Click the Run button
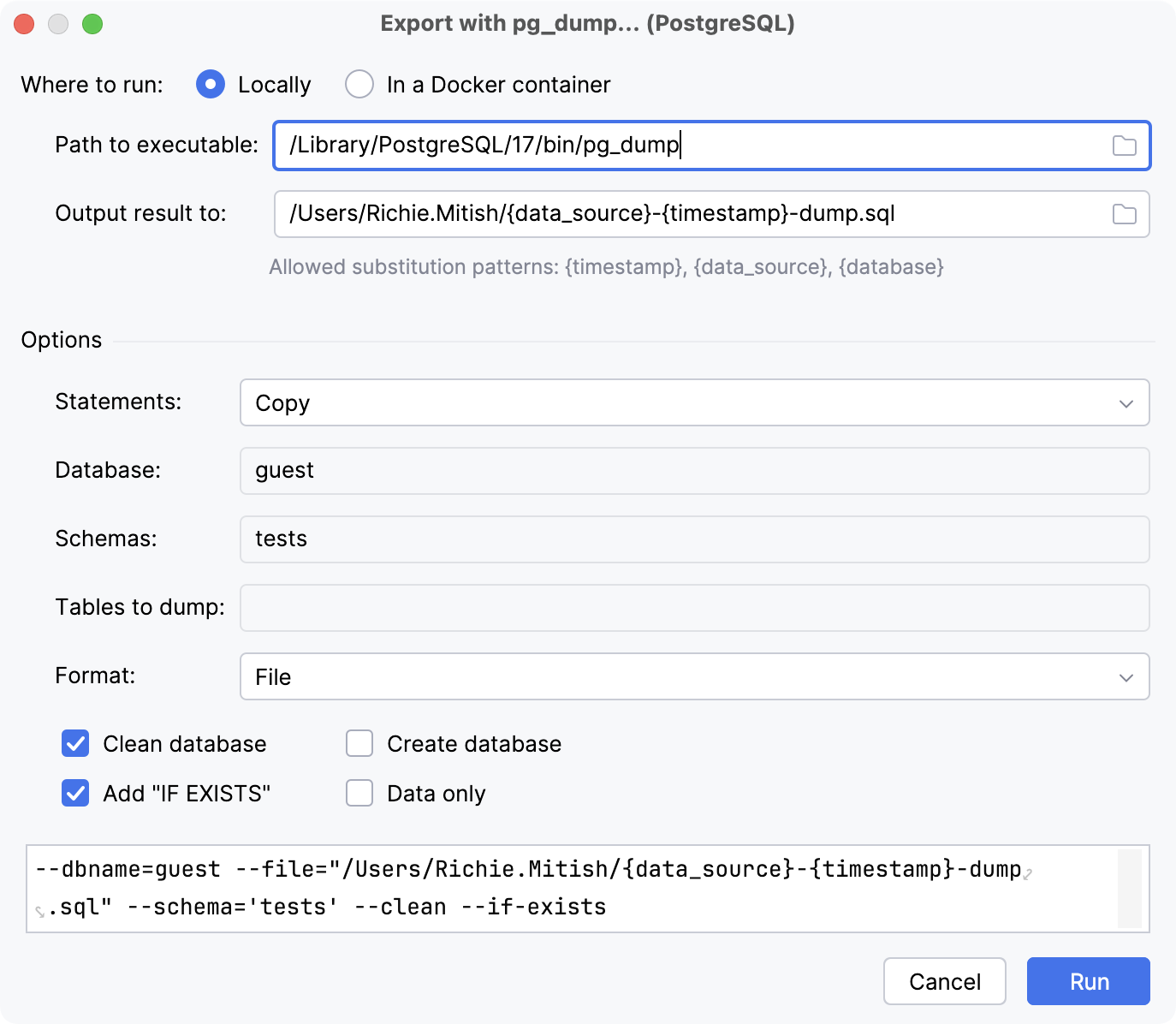The image size is (1176, 1024). click(1088, 981)
